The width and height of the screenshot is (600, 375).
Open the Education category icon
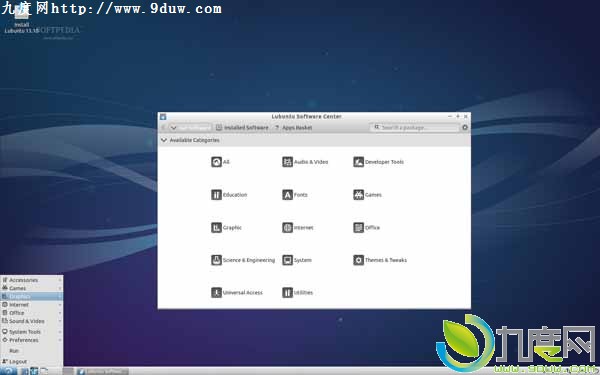coord(216,195)
